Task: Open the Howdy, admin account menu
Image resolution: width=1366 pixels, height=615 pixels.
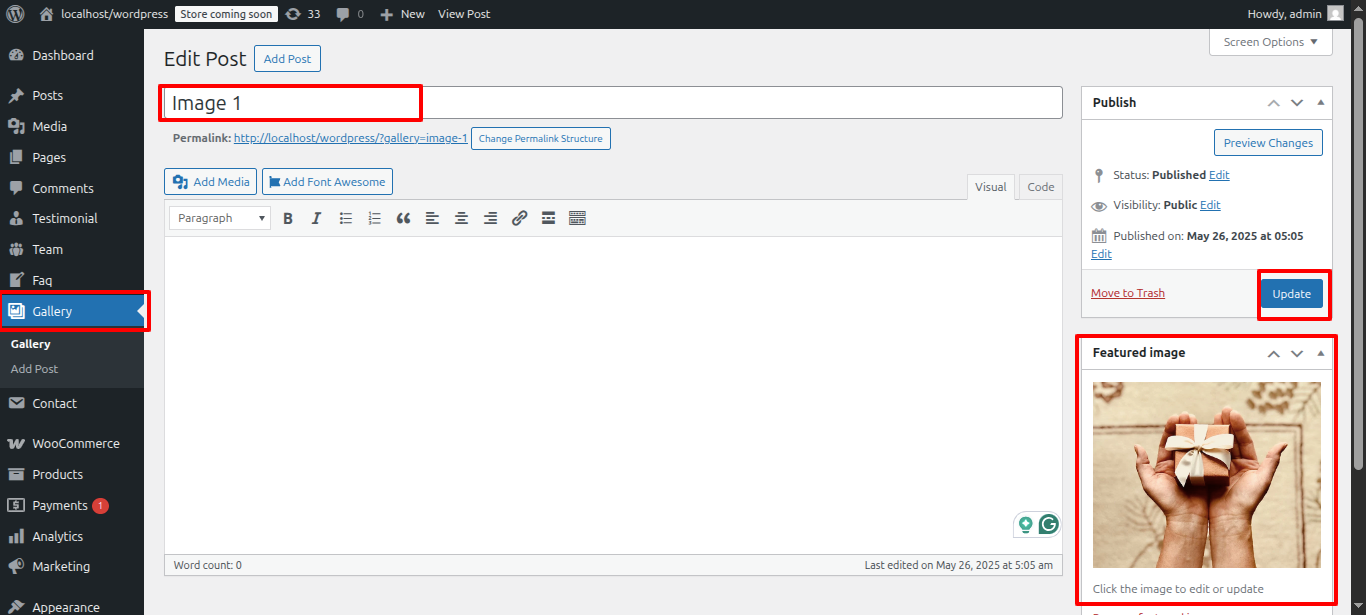Action: pos(1295,14)
